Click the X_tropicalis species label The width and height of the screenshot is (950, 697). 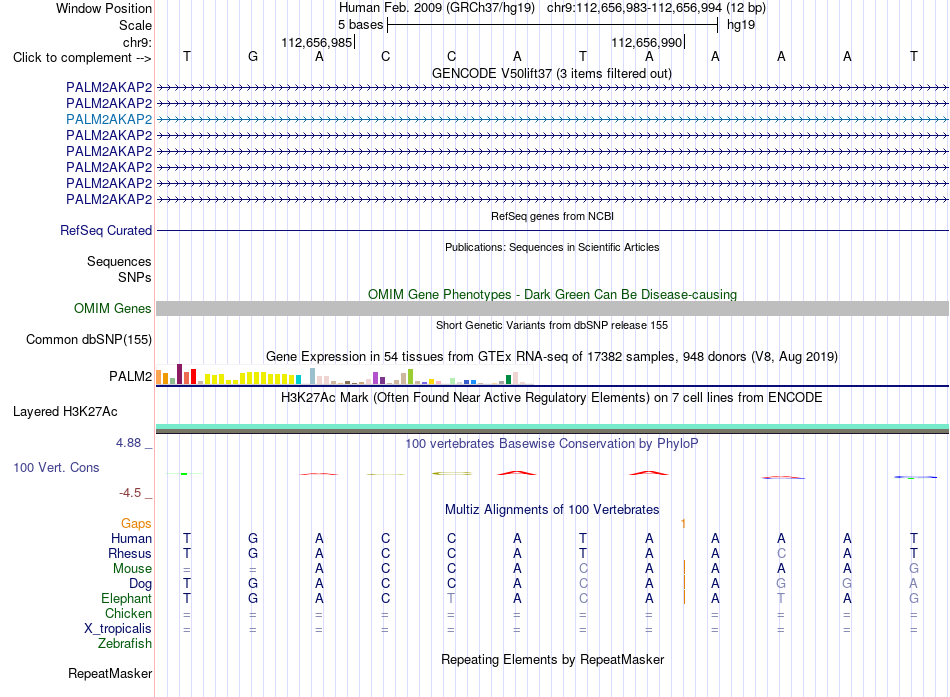[x=118, y=629]
